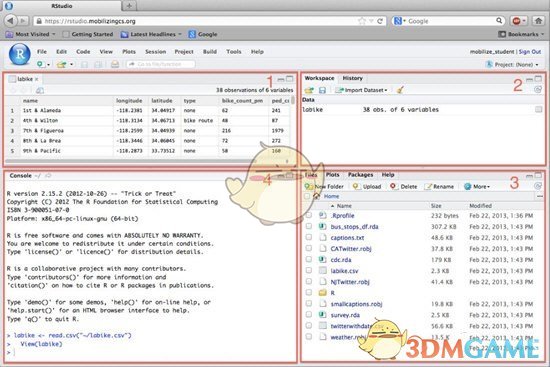Expand the open file recent files arrow

pos(71,65)
